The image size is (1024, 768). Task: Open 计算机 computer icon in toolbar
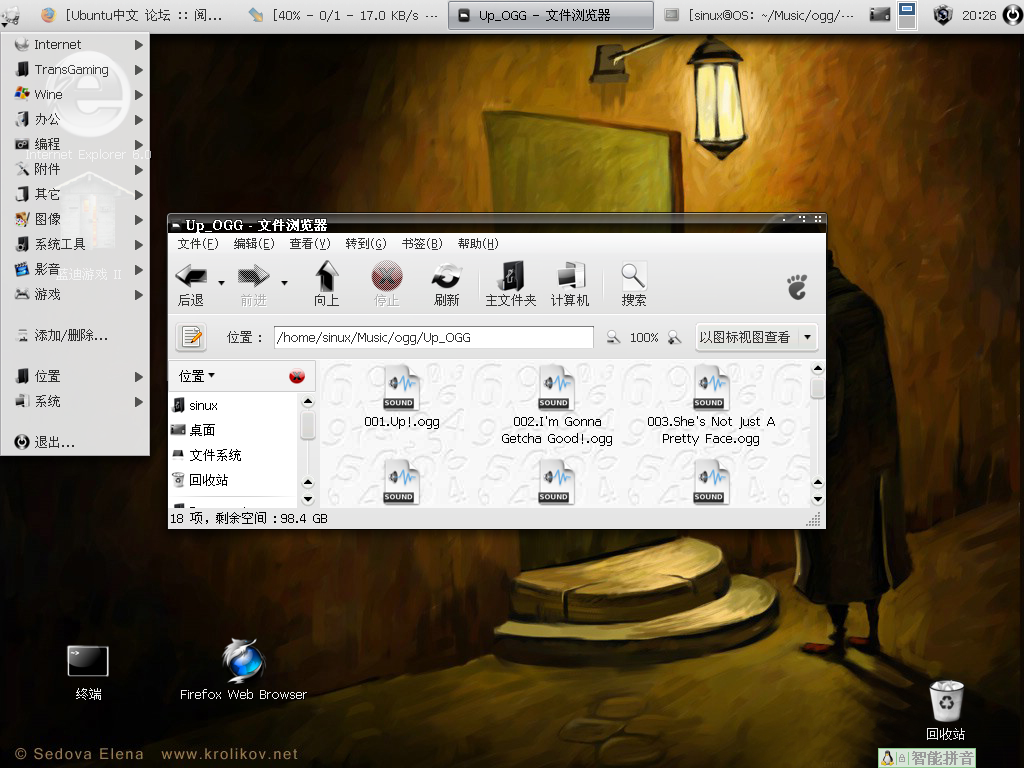tap(570, 277)
